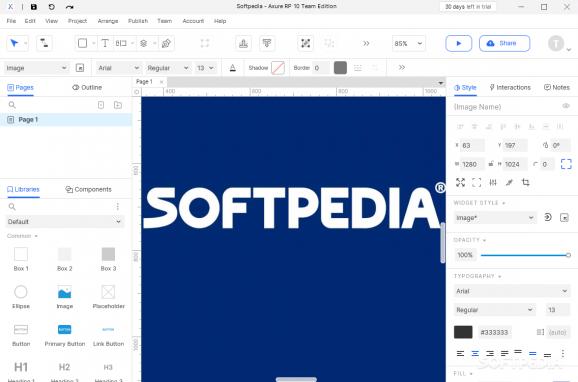Click the width field showing 1280
Viewport: 578px width, 382px height.
click(x=473, y=164)
